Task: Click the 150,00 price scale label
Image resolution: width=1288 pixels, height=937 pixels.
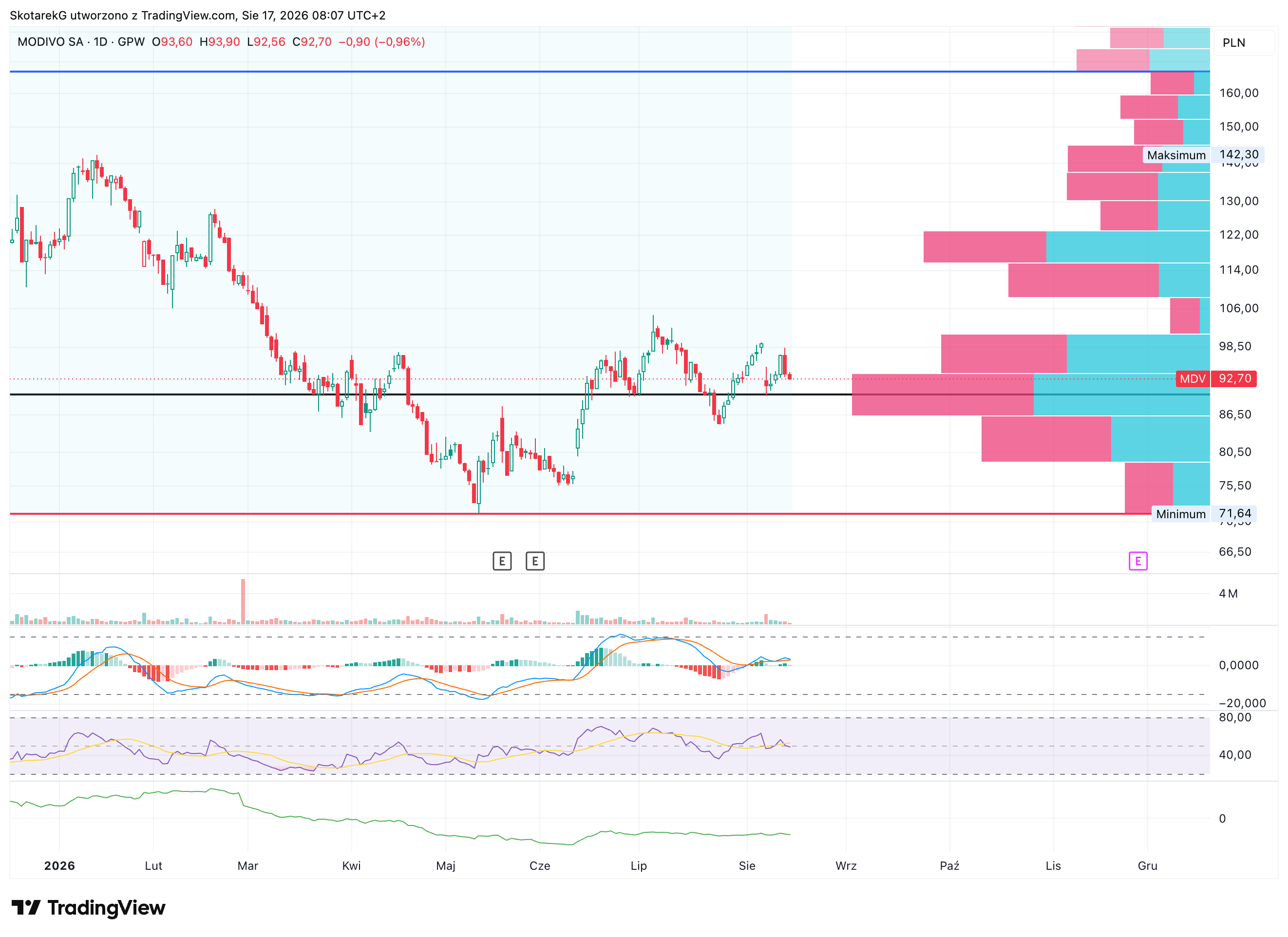Action: [1239, 126]
